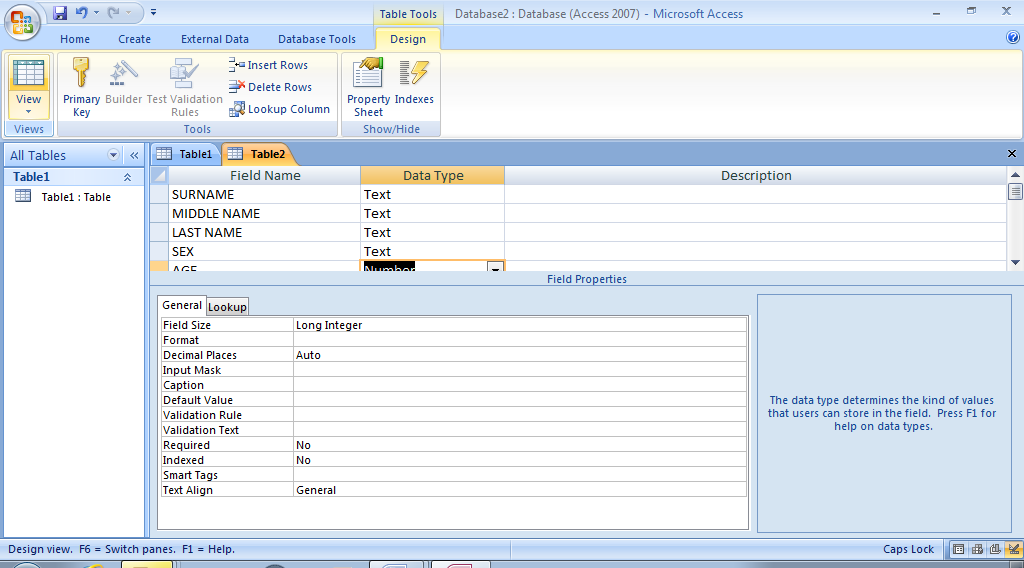The image size is (1024, 568).
Task: Click the Primary Key icon
Action: coord(81,75)
